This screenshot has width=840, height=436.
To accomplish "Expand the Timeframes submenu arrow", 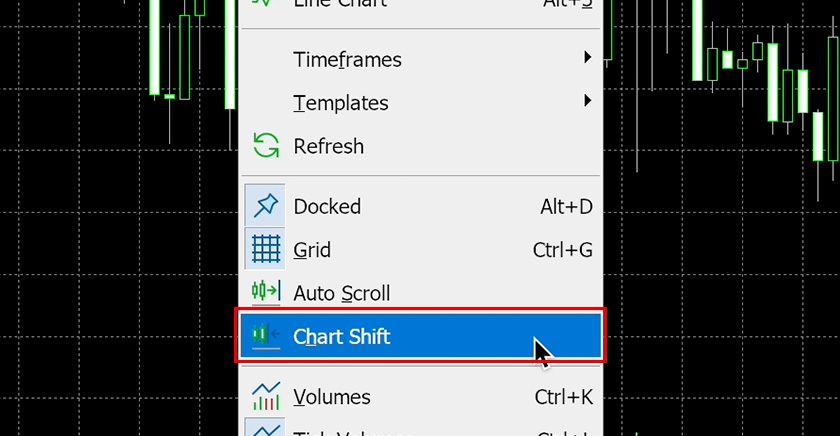I will [x=588, y=58].
